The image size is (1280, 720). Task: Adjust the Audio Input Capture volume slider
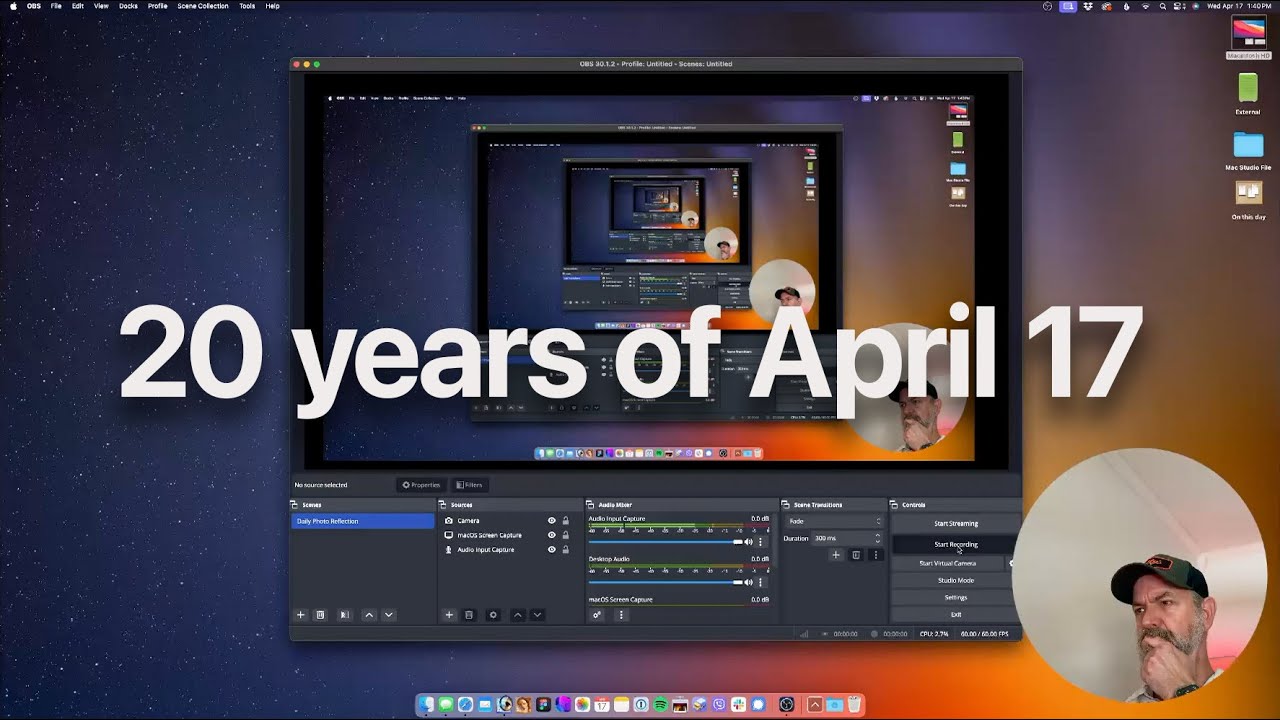tap(665, 541)
